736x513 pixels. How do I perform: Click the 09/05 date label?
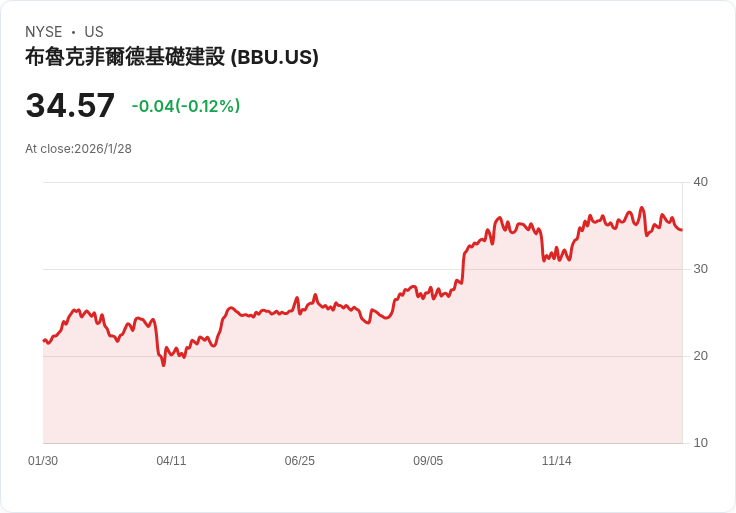pos(427,461)
